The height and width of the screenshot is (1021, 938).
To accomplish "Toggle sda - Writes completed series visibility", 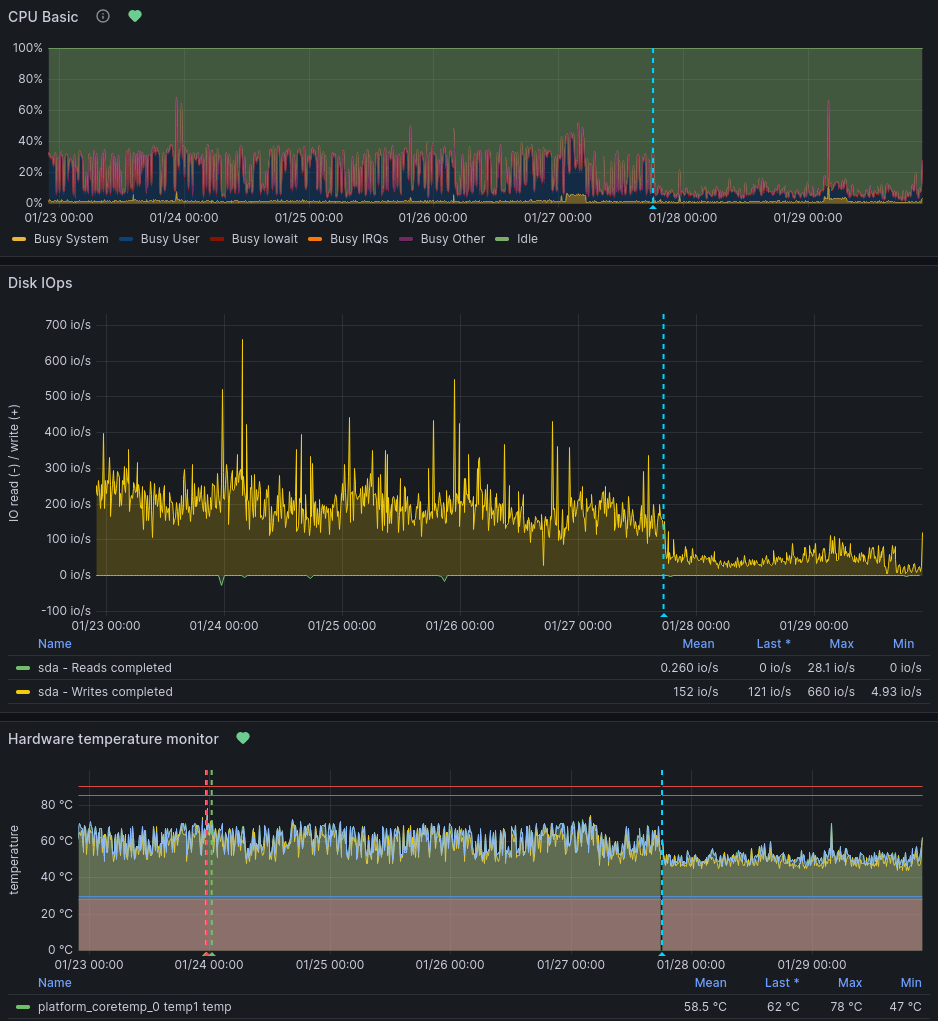I will point(105,692).
